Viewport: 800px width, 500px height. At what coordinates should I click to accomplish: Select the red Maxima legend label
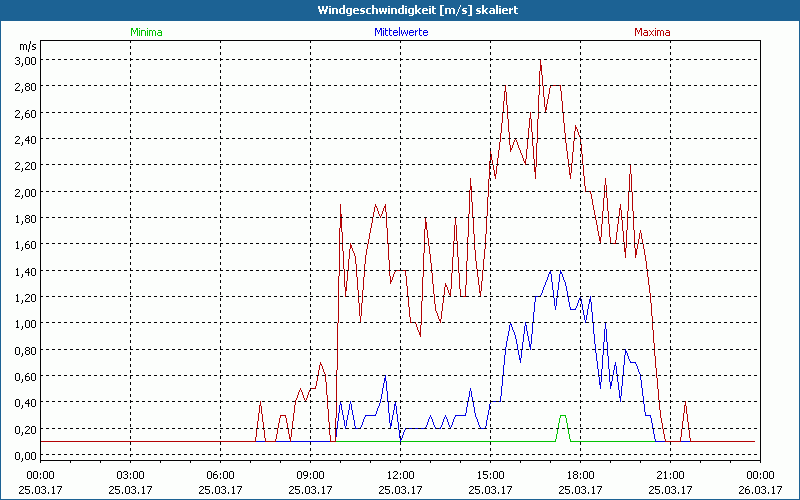652,32
